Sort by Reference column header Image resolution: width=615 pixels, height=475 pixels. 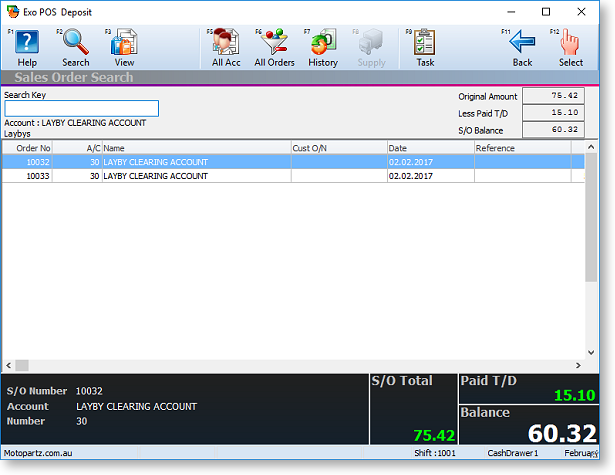click(522, 148)
